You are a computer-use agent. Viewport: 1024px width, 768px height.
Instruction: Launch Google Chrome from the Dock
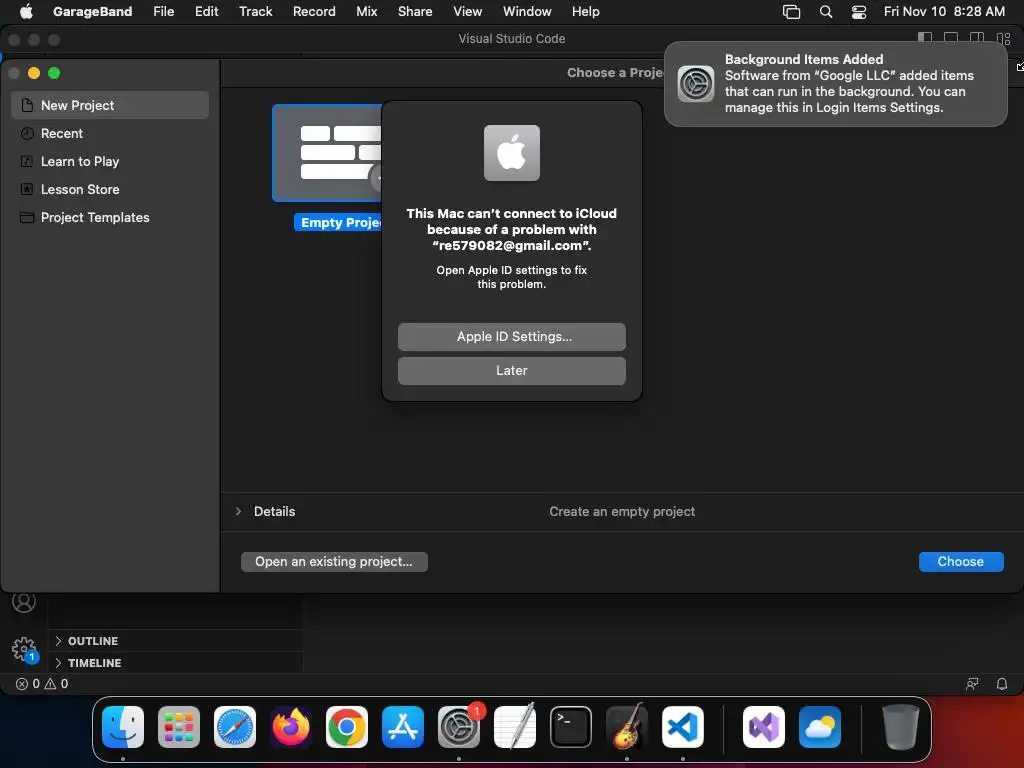pyautogui.click(x=347, y=727)
